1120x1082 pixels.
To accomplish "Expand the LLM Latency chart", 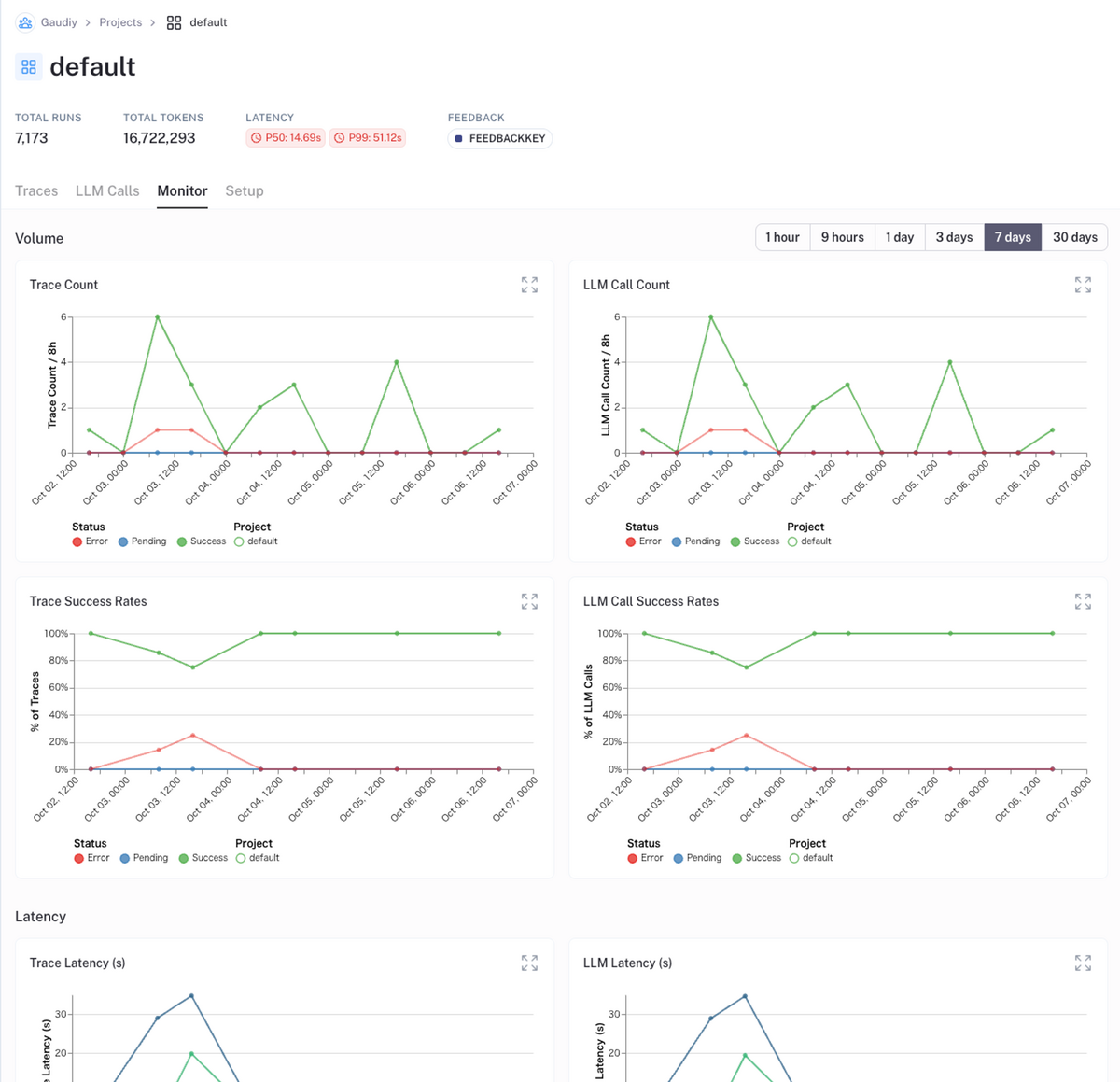I will [x=1083, y=963].
